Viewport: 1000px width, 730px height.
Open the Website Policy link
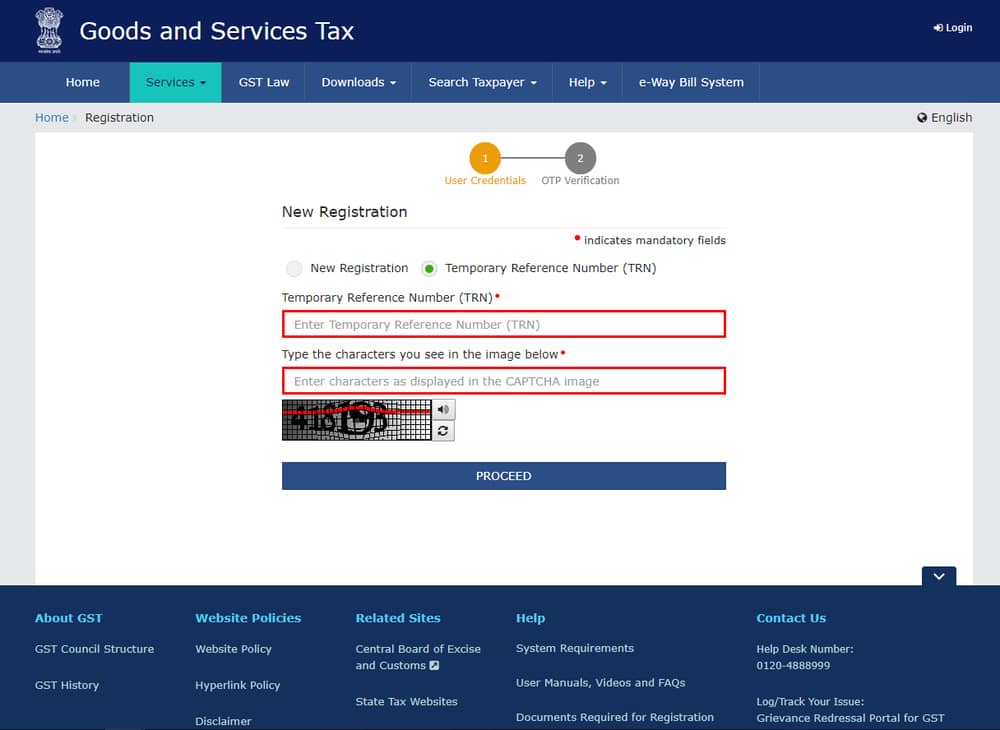click(233, 649)
